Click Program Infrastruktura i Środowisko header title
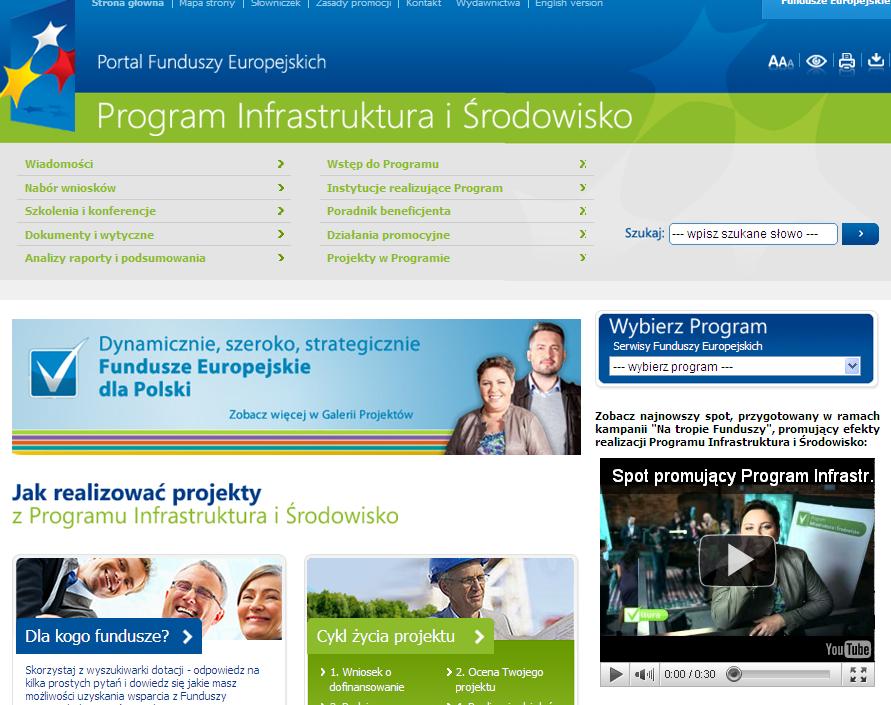Image resolution: width=891 pixels, height=705 pixels. 364,116
